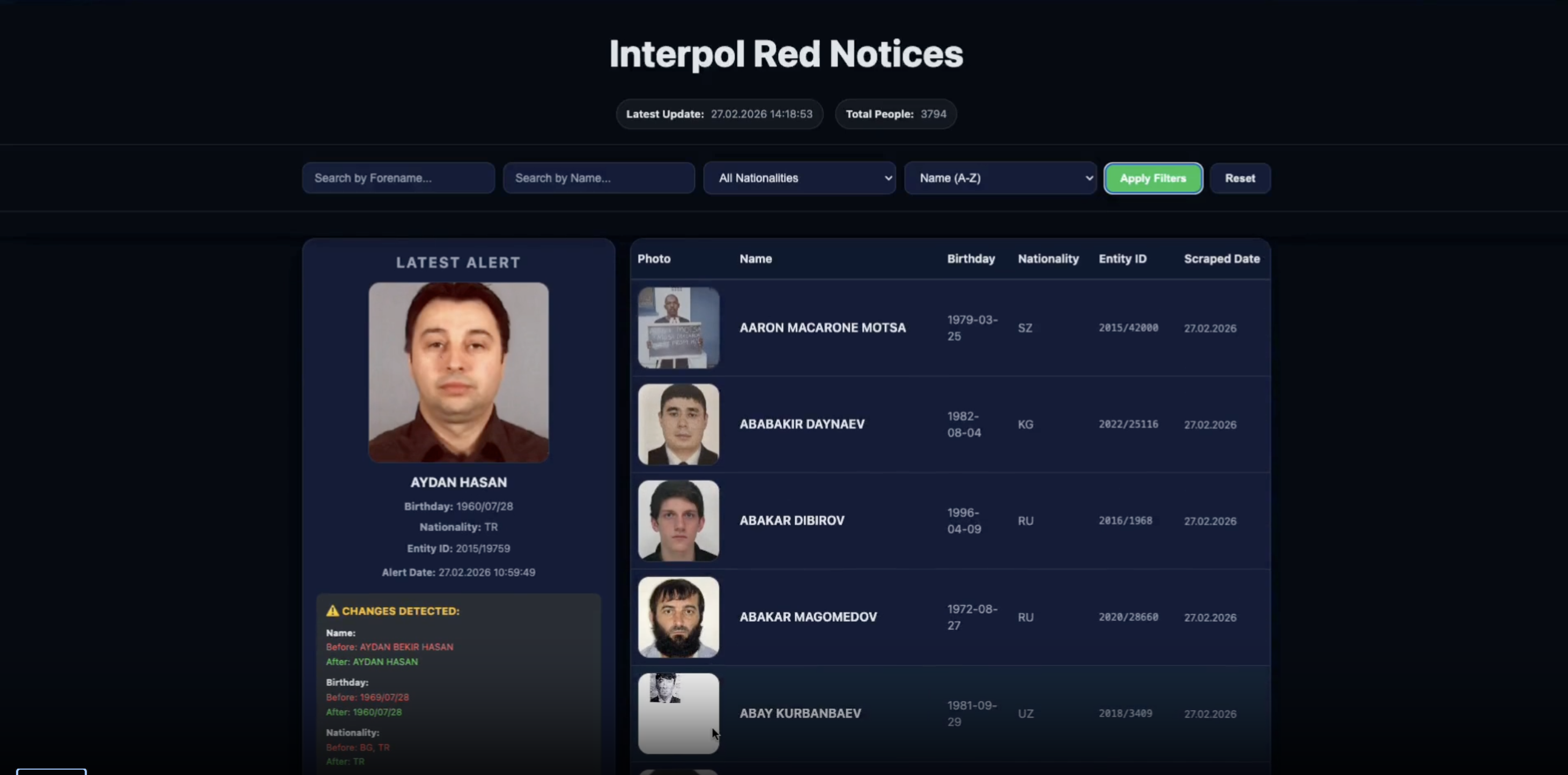Click the Scraped Date column header
The width and height of the screenshot is (1568, 775).
(1222, 258)
